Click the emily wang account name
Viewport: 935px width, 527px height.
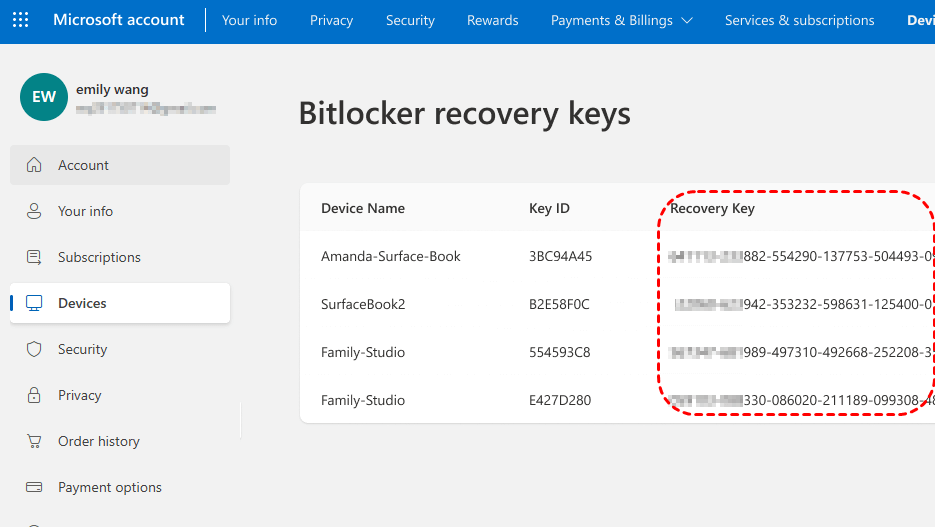tap(112, 89)
